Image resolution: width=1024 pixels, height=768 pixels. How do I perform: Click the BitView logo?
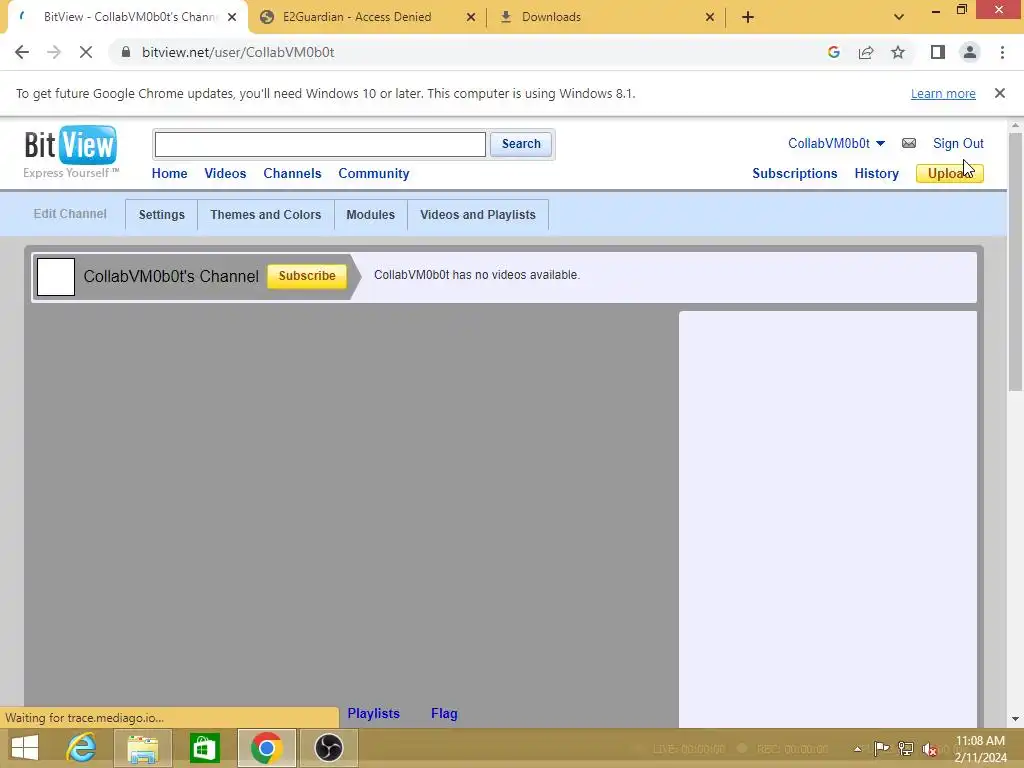coord(71,152)
